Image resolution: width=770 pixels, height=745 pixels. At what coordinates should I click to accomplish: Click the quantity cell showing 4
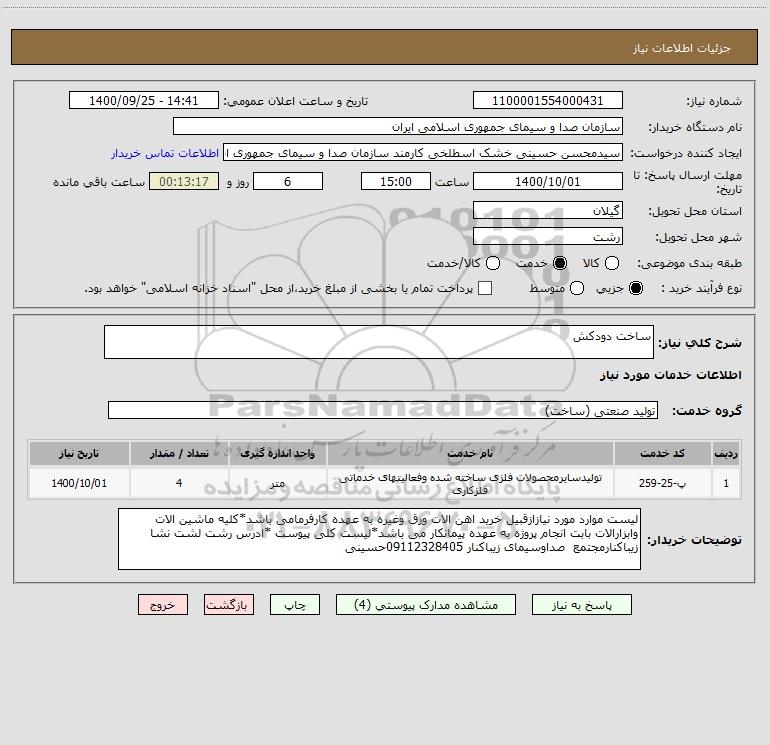[x=179, y=483]
